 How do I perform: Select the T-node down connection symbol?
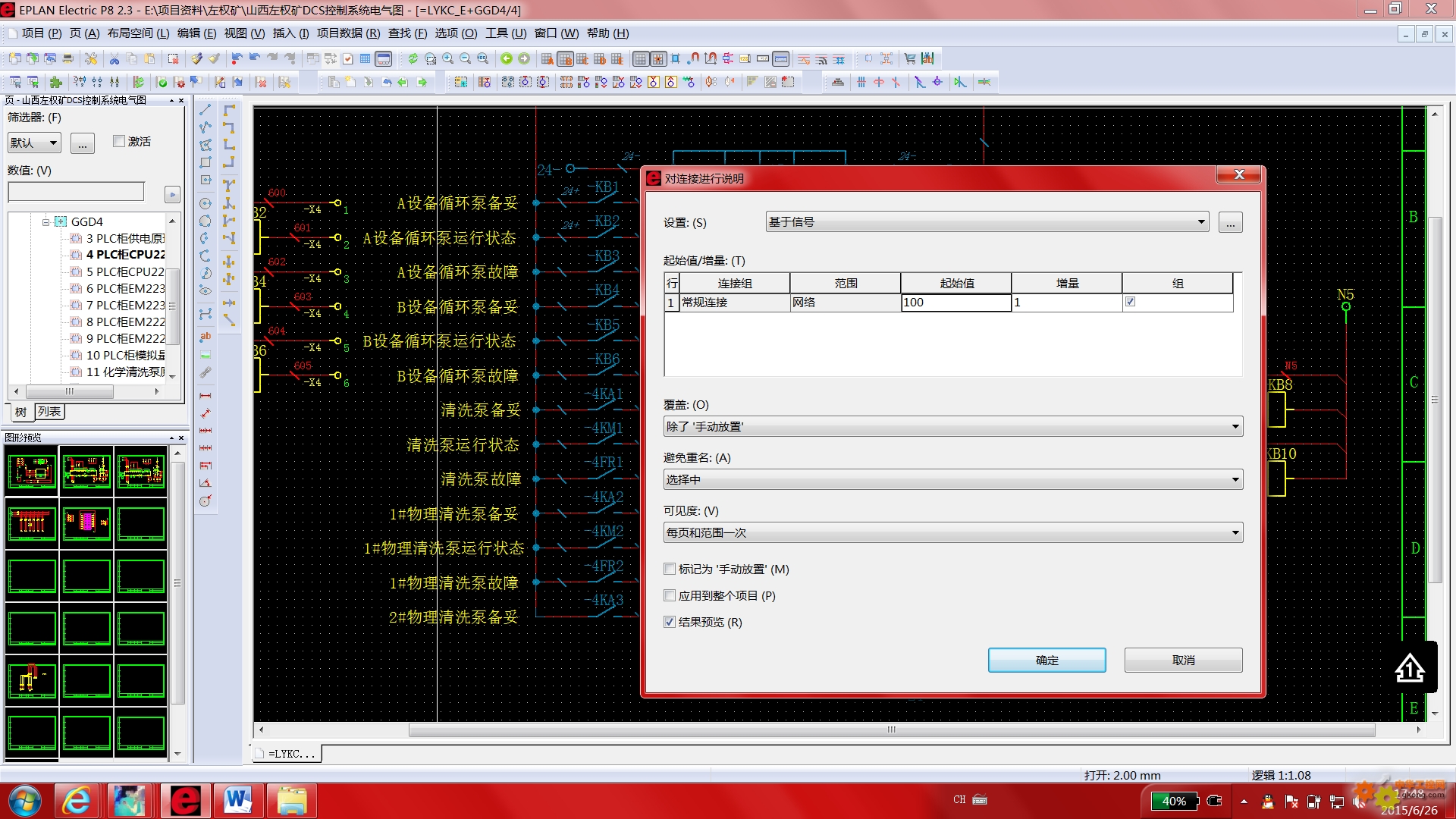point(229,184)
